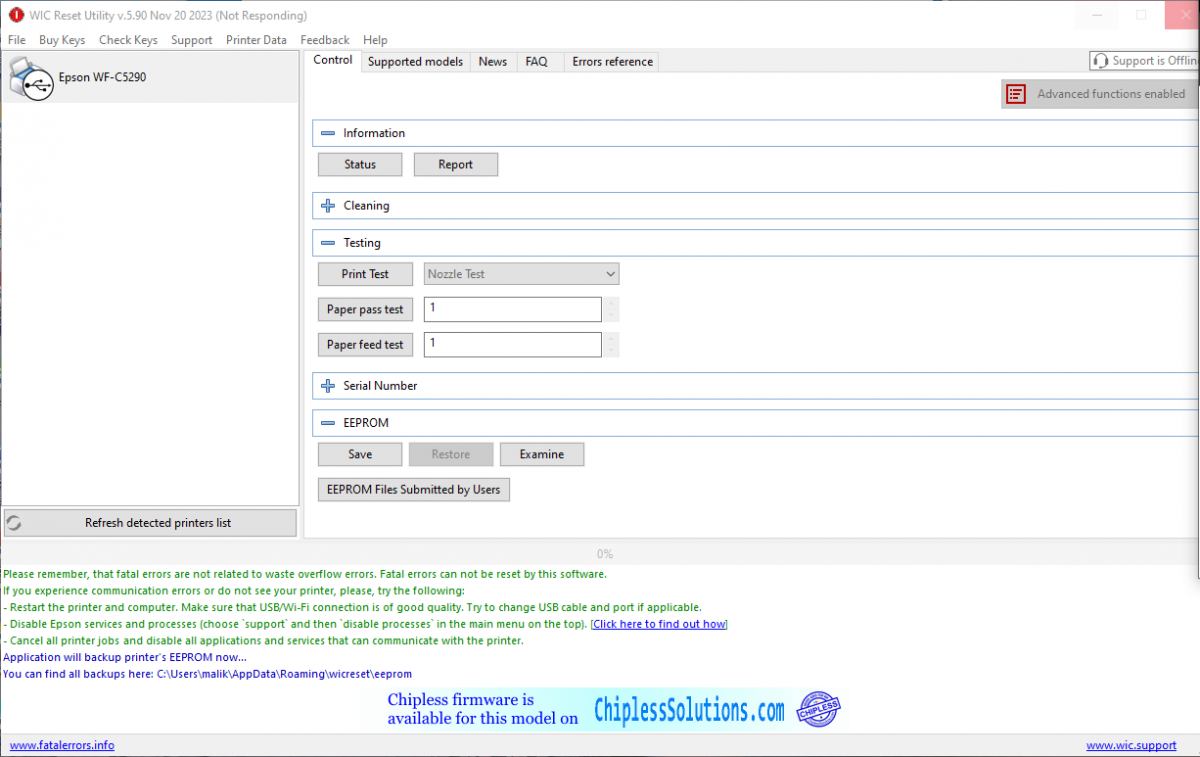Click the refresh spinner icon
This screenshot has height=757, width=1200.
pyautogui.click(x=15, y=523)
